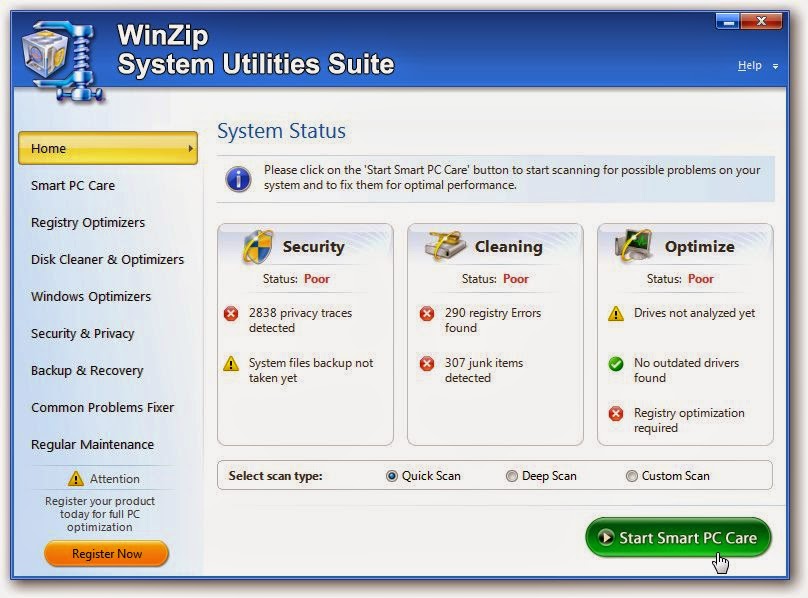This screenshot has width=808, height=598.
Task: Click the Optimize panel heading
Action: [x=699, y=246]
